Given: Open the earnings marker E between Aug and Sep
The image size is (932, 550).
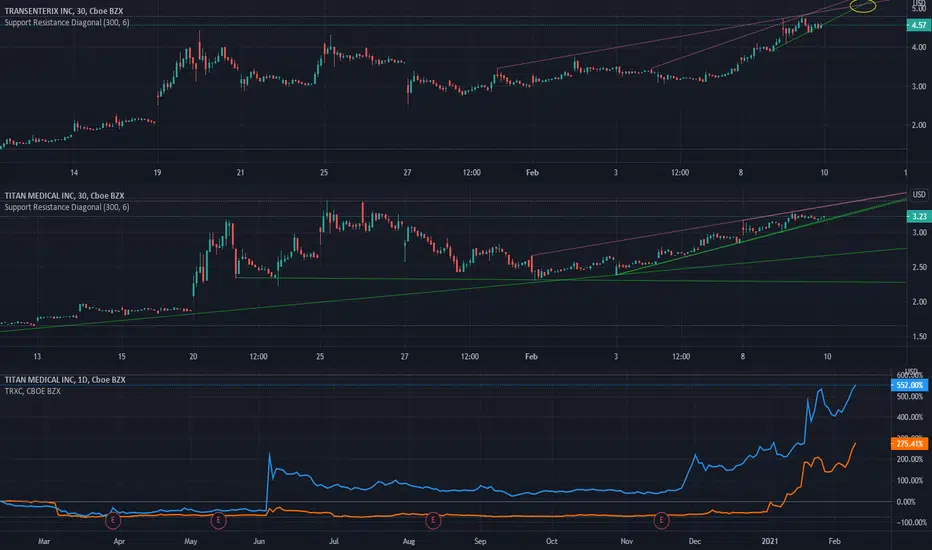Looking at the screenshot, I should pos(433,521).
